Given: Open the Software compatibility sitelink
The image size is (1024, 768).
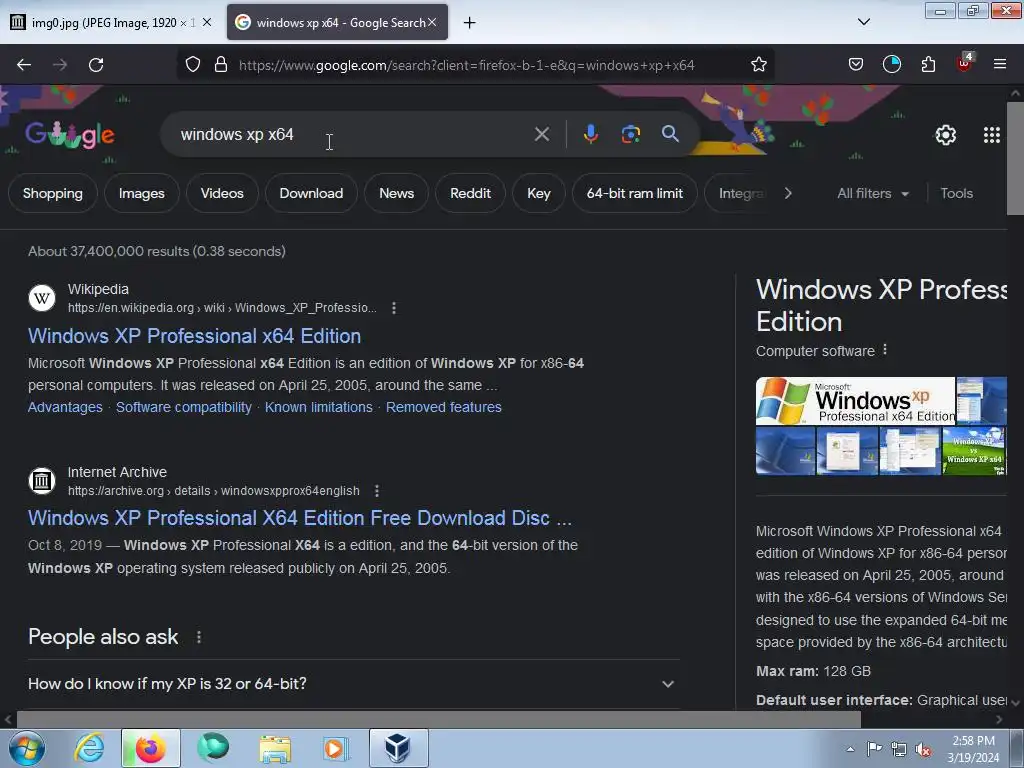Looking at the screenshot, I should click(184, 407).
